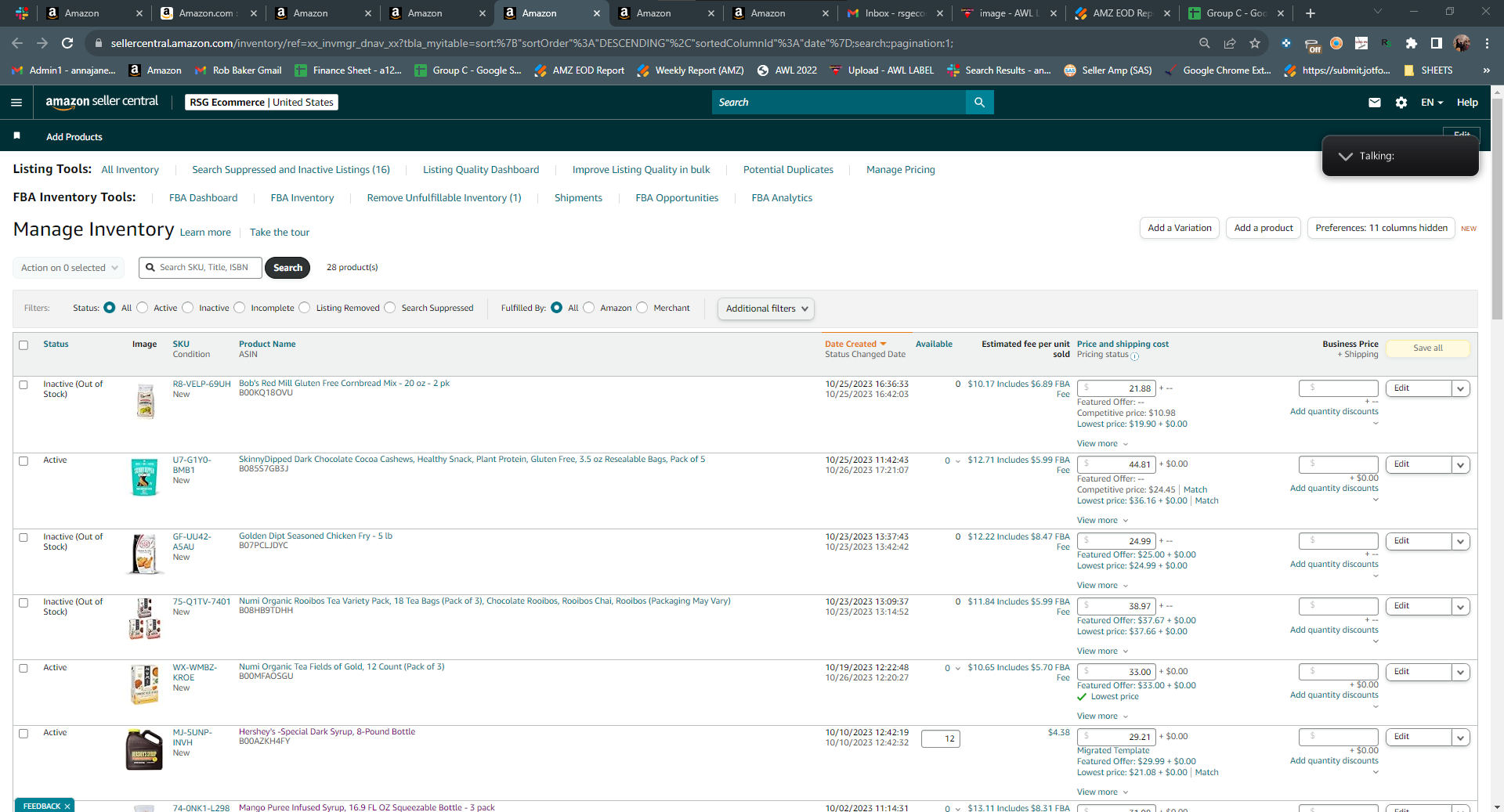
Task: Open Edit dropdown arrow for SkinnyDipped row
Action: click(x=1460, y=464)
